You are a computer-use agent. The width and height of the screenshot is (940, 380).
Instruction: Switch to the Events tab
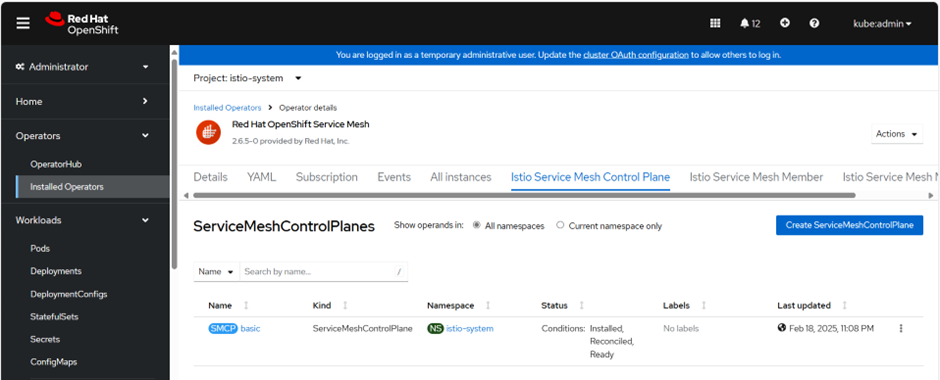394,177
